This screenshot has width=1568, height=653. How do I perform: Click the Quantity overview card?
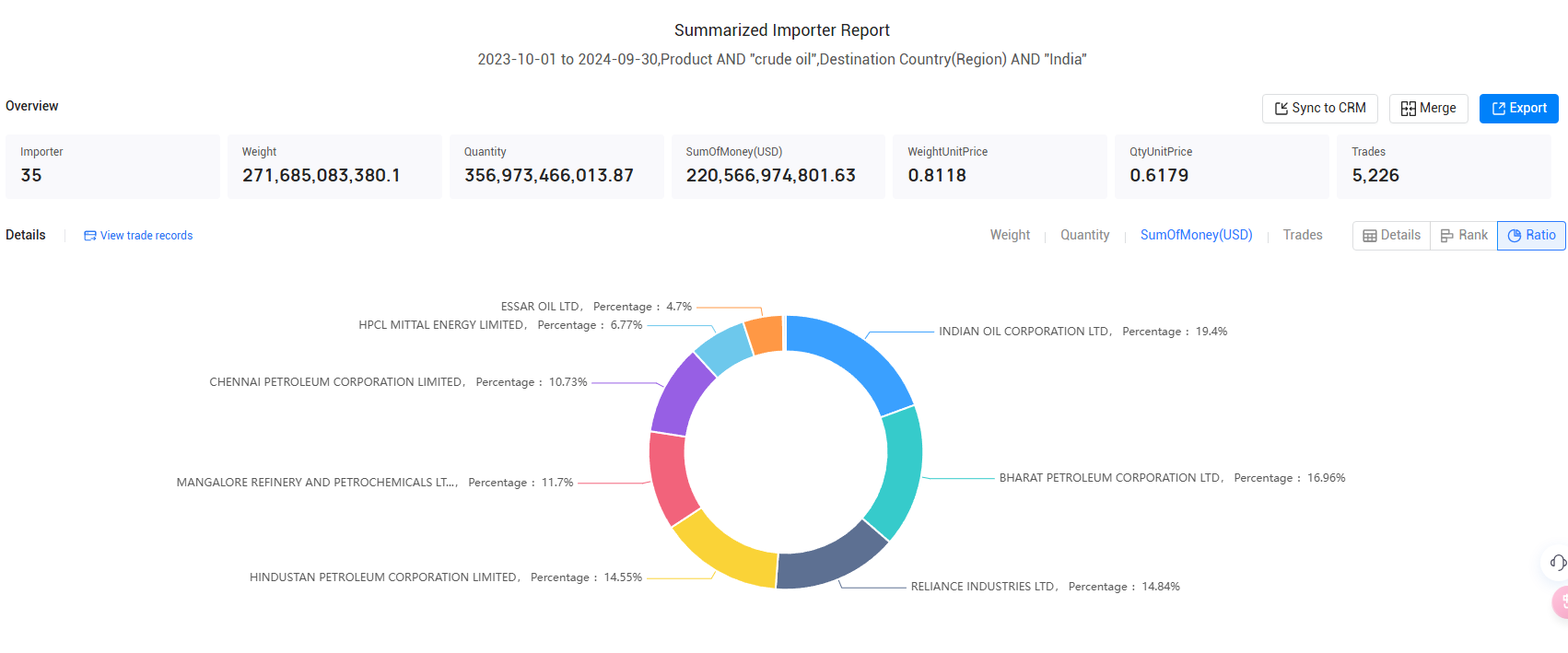(556, 167)
